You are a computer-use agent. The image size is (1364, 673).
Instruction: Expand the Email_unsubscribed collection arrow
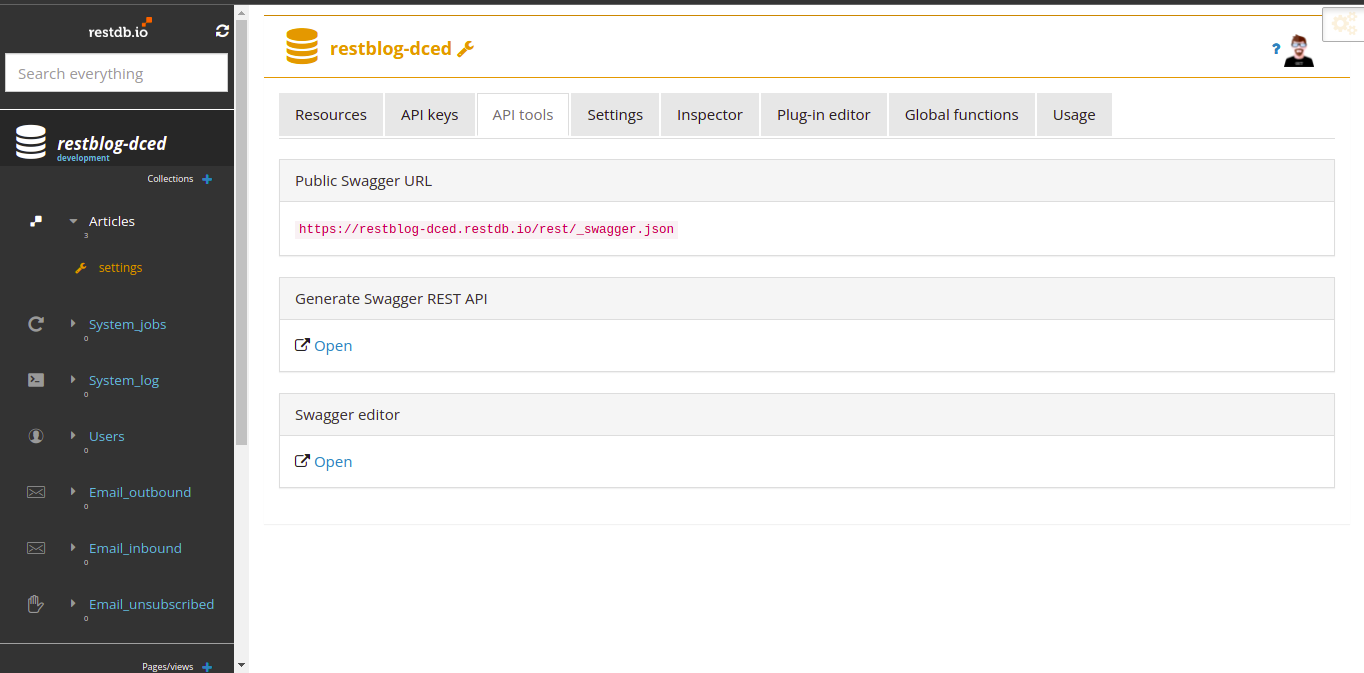click(73, 604)
